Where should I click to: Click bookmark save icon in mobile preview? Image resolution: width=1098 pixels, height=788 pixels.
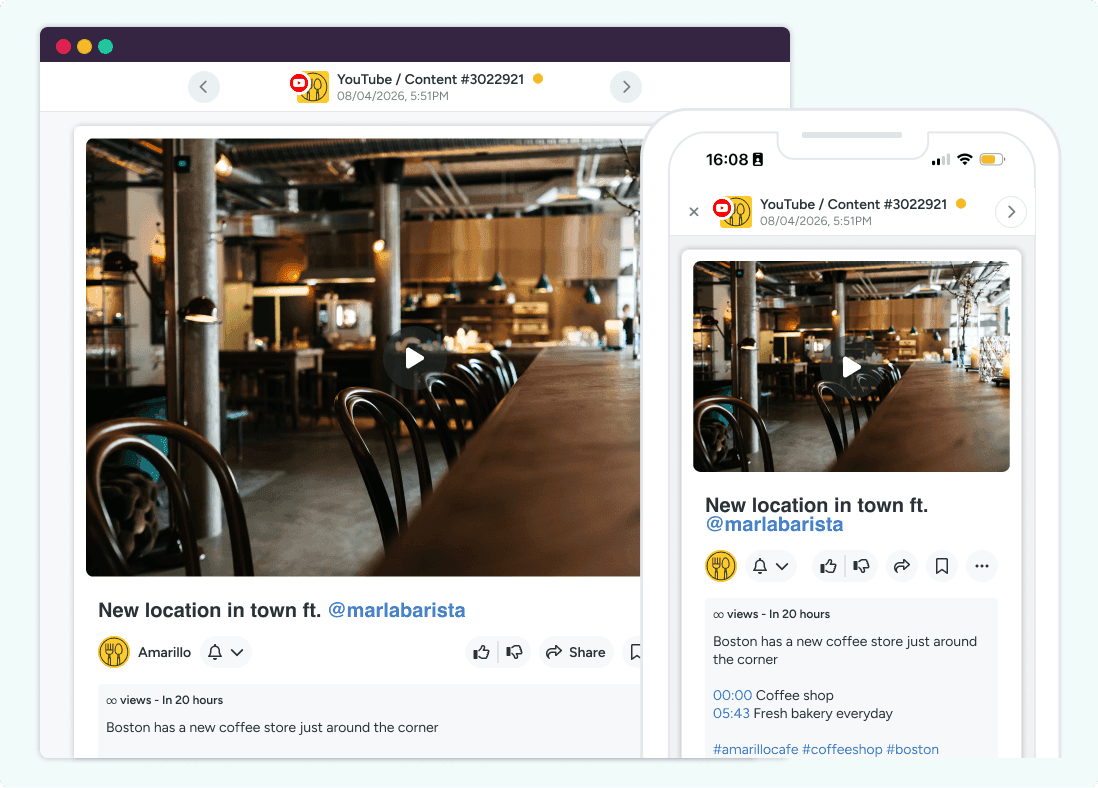pyautogui.click(x=942, y=566)
